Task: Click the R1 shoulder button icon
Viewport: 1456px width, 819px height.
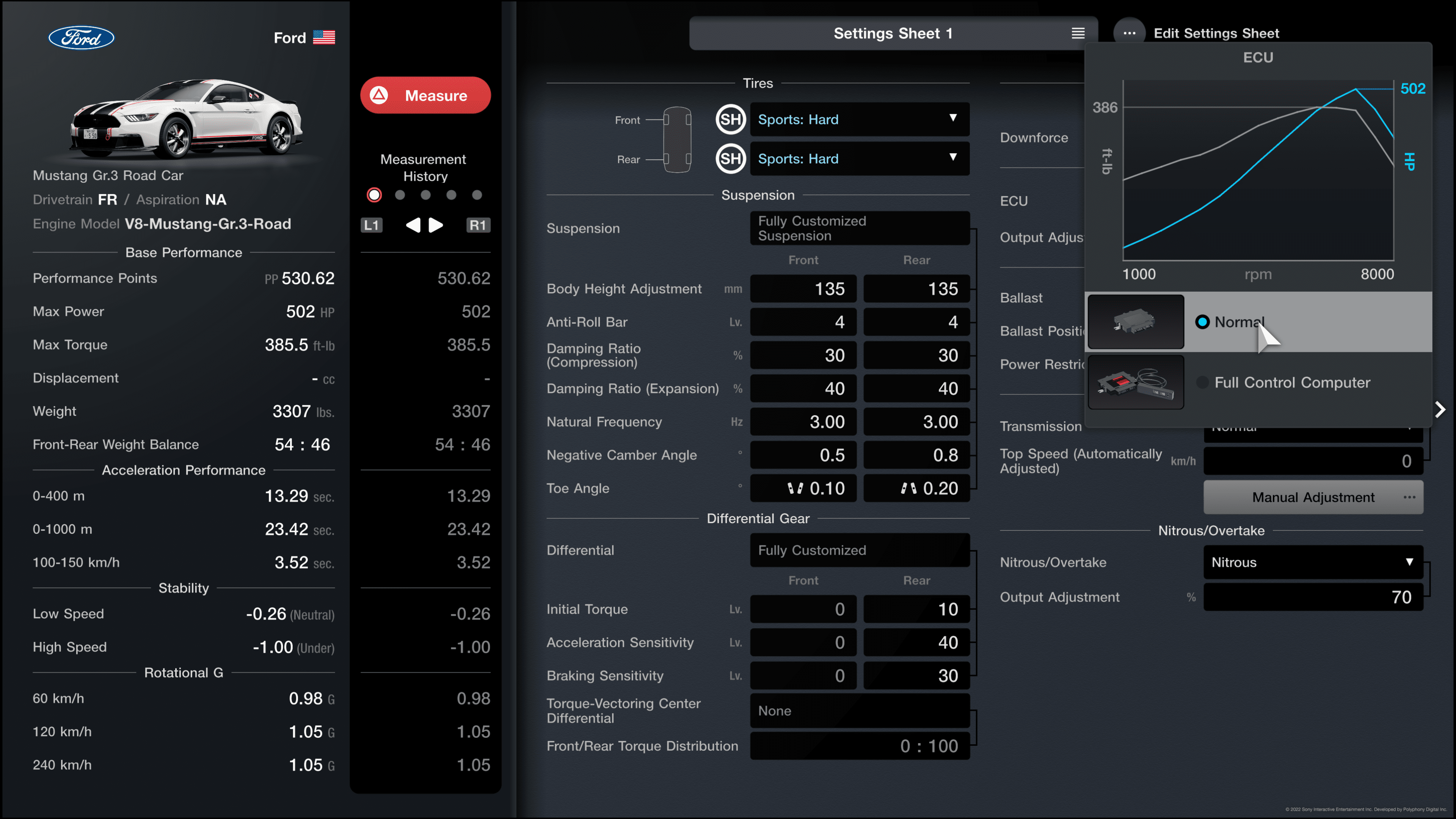Action: tap(478, 225)
